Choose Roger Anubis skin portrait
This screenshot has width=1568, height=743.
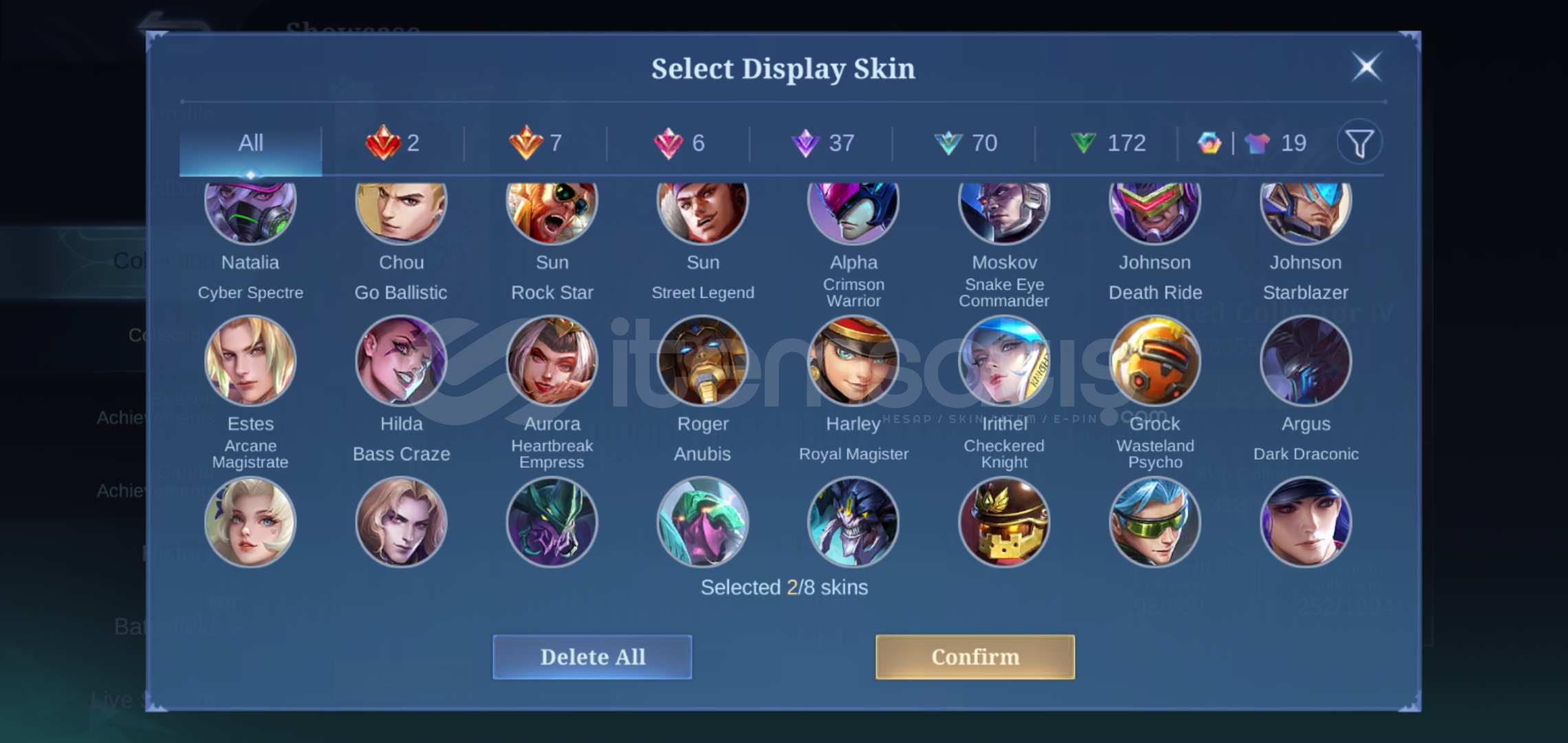703,360
